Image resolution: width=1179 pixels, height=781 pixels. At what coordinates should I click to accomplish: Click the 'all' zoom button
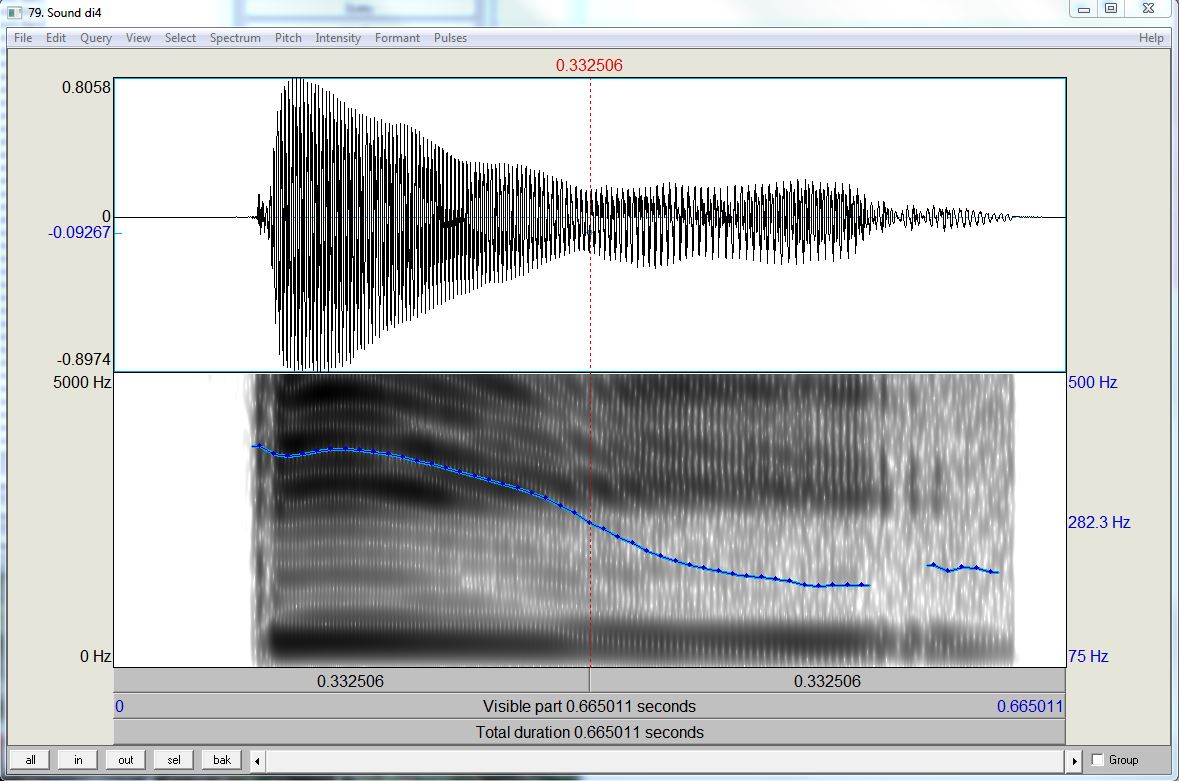pyautogui.click(x=30, y=760)
